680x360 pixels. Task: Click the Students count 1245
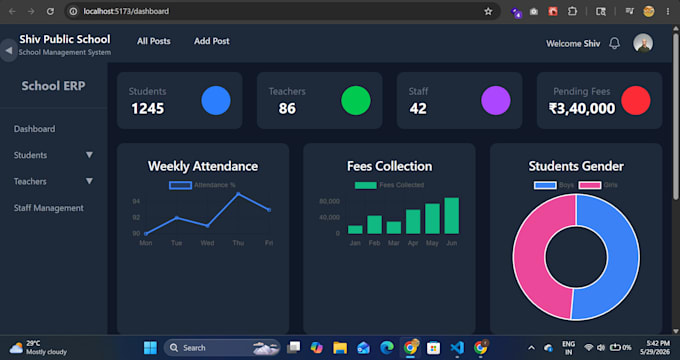(x=147, y=108)
